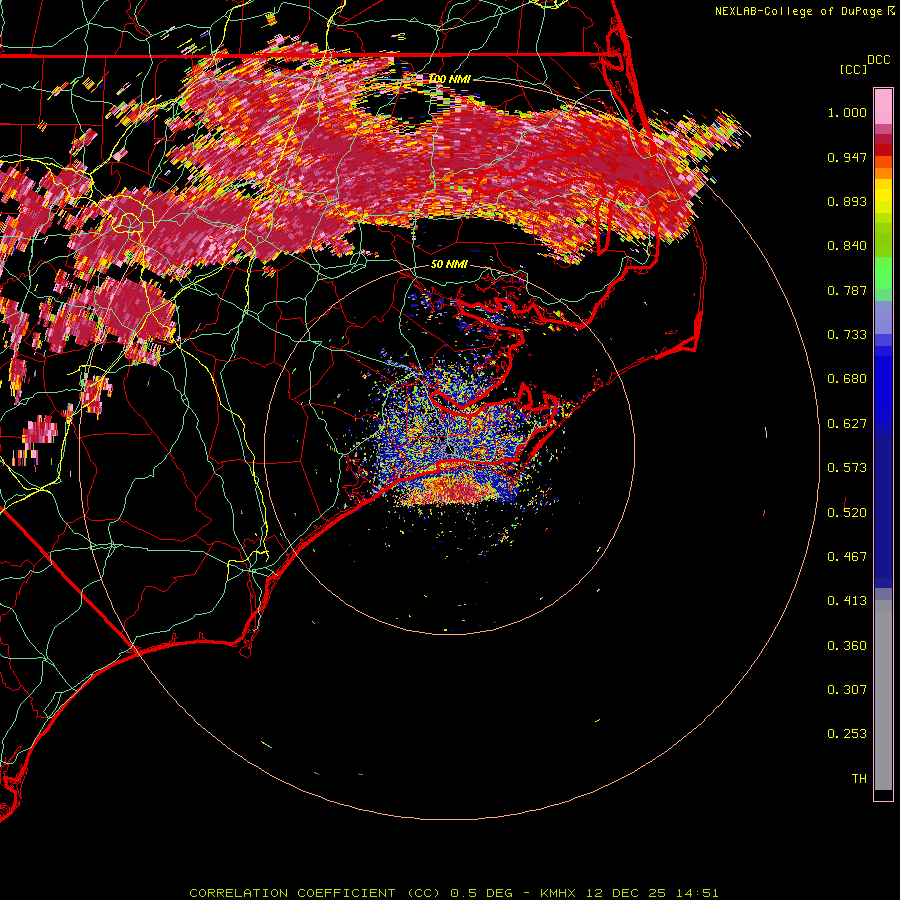The image size is (900, 900).
Task: Click the 0.947 scale value
Action: pyautogui.click(x=847, y=157)
